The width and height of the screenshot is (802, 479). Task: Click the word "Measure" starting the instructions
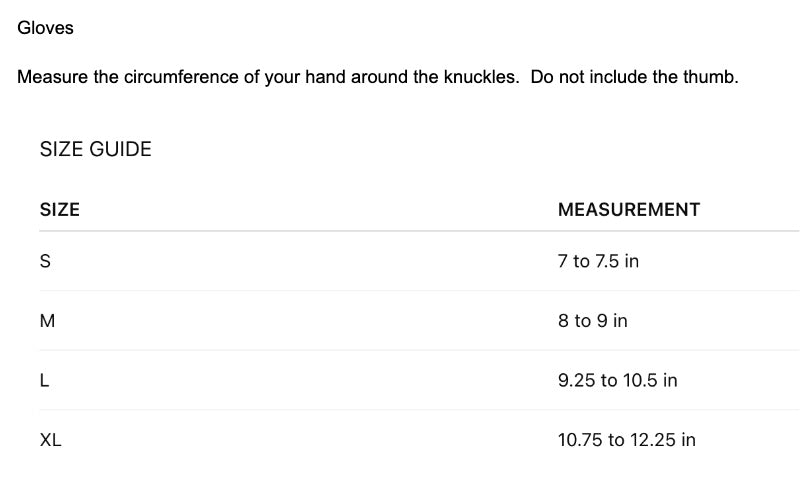tap(52, 78)
